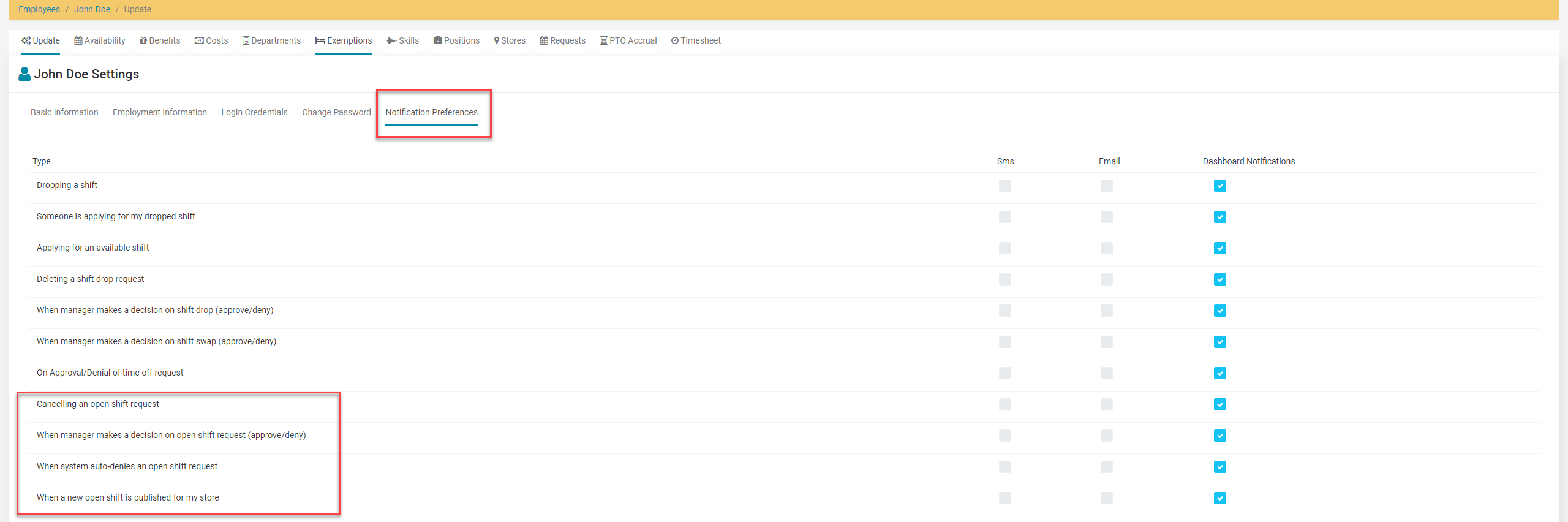Enable Sms for Dropping a shift
This screenshot has width=1568, height=522.
coord(1005,186)
